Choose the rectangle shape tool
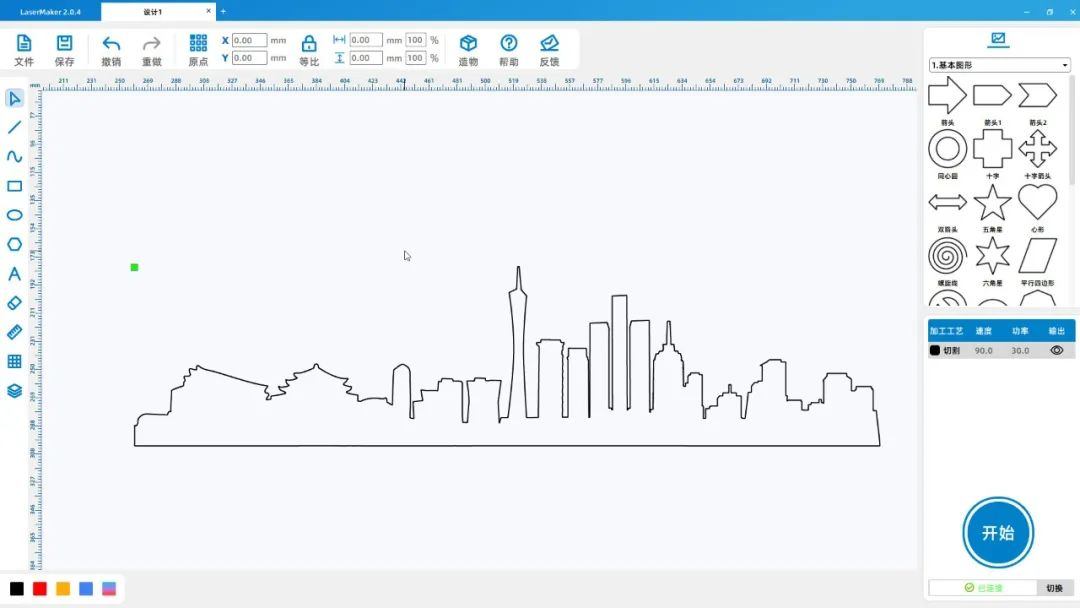Viewport: 1080px width, 608px height. (15, 186)
